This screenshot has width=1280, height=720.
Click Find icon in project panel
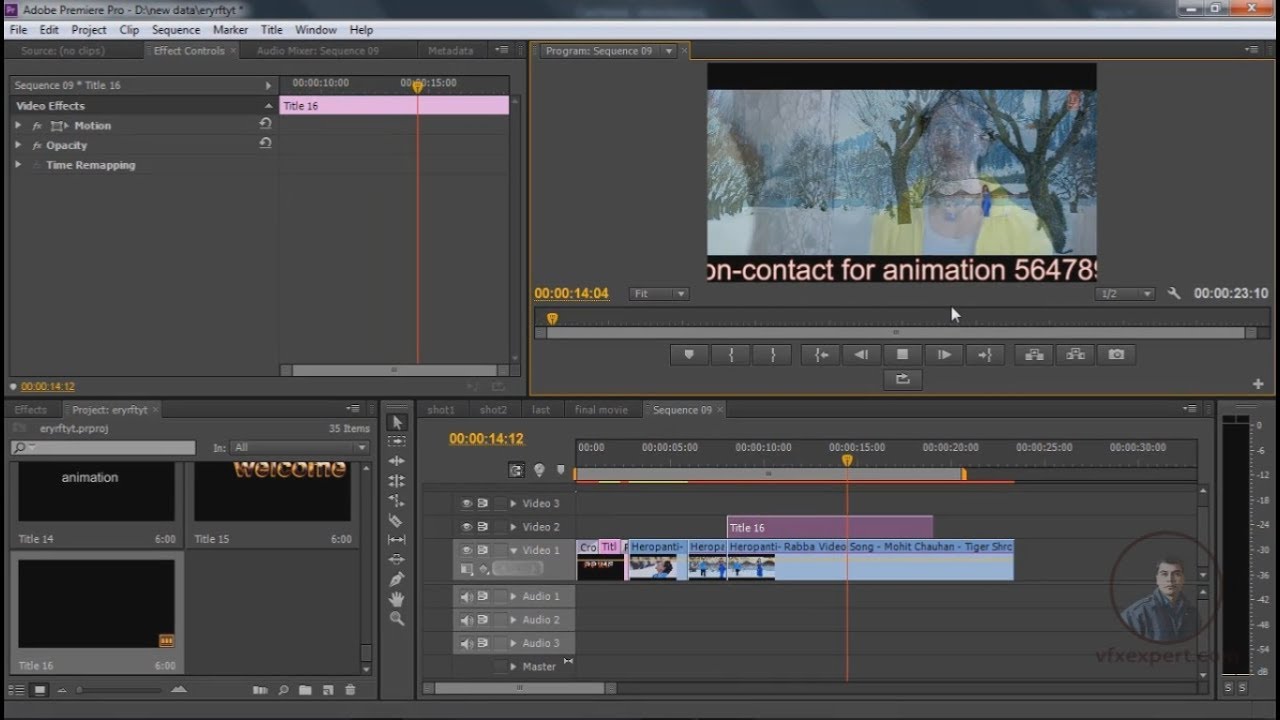tap(283, 690)
